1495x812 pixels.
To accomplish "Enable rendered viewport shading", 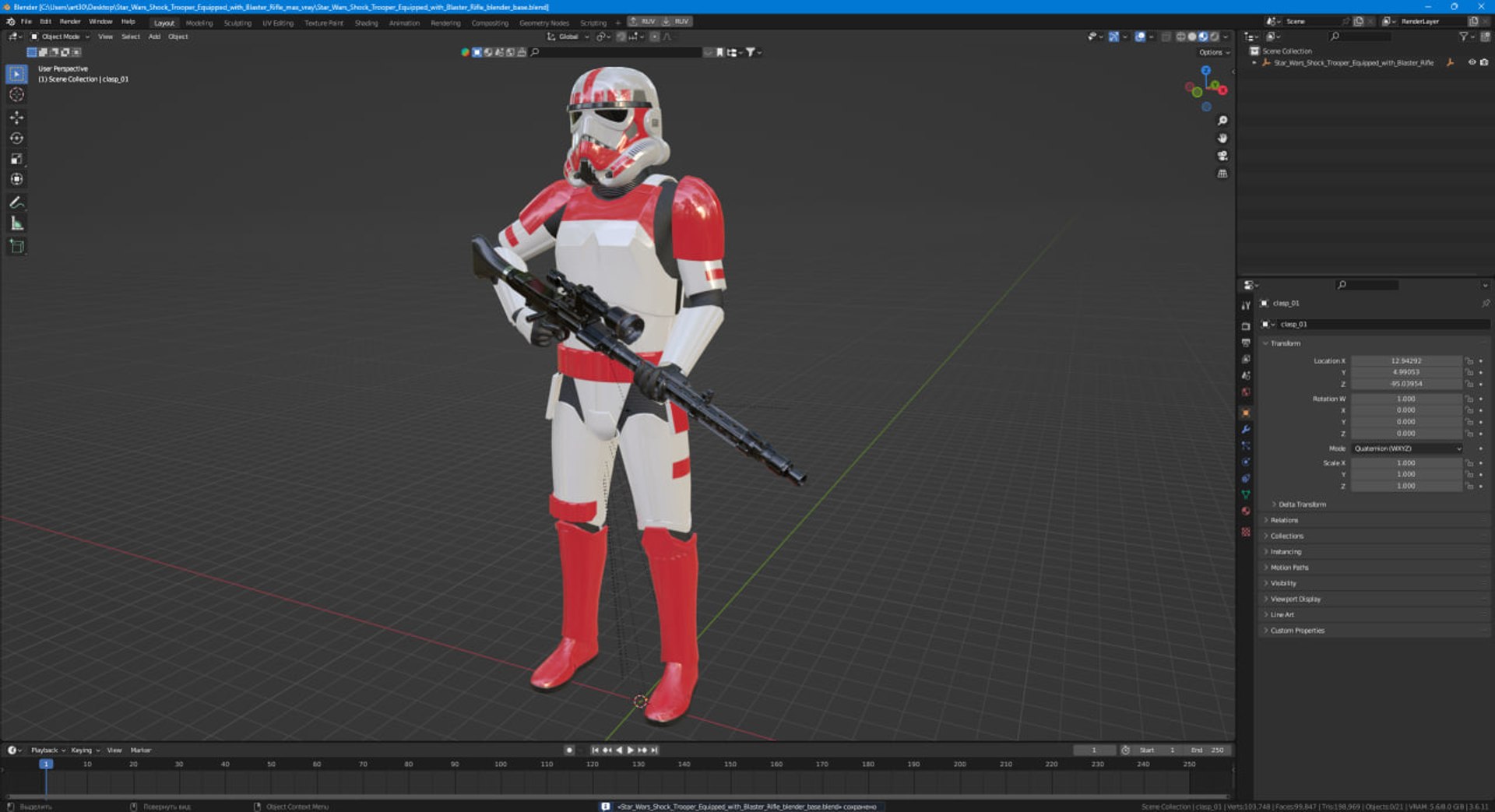I will [1214, 37].
